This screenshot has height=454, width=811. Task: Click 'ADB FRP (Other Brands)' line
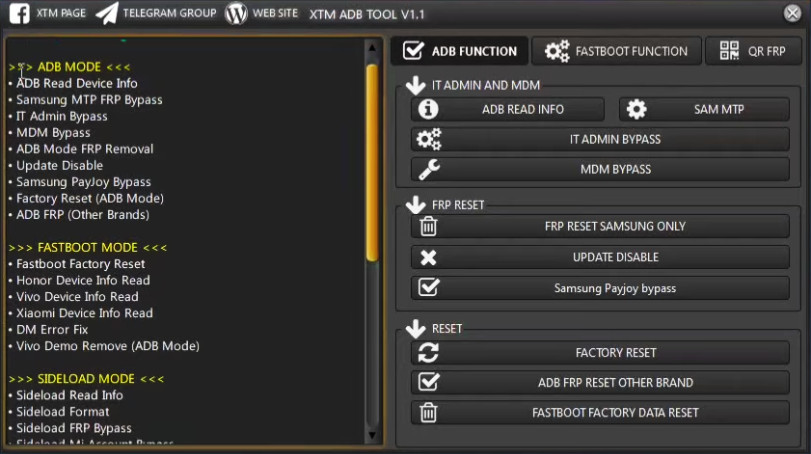(x=82, y=215)
